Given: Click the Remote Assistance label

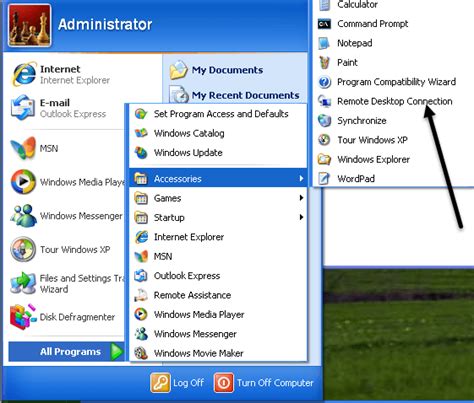Looking at the screenshot, I should (x=192, y=295).
